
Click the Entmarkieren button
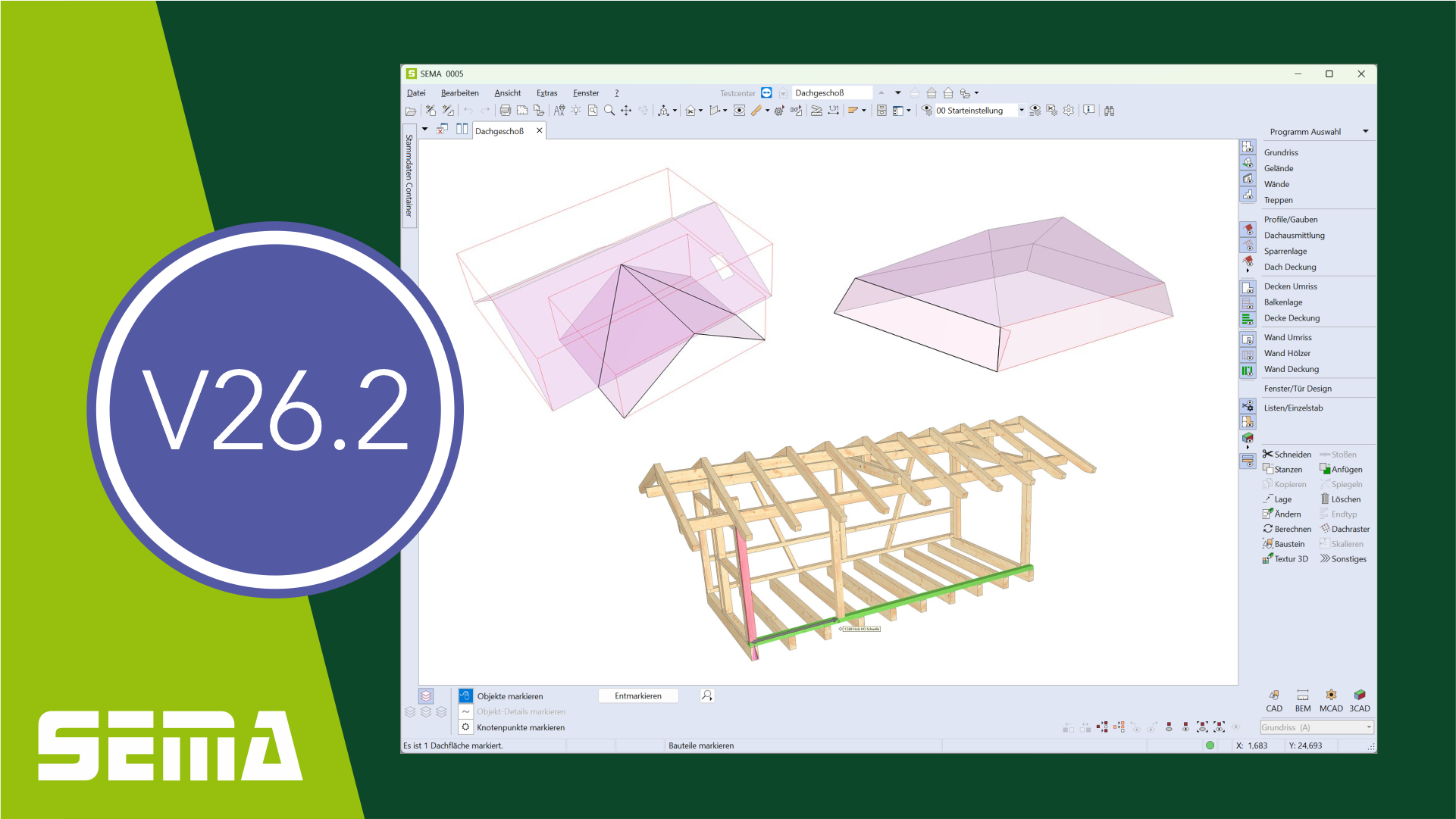pos(638,696)
